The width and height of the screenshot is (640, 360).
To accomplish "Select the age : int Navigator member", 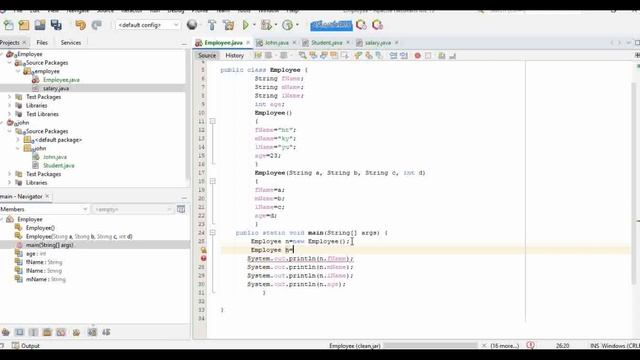I will click(x=36, y=253).
